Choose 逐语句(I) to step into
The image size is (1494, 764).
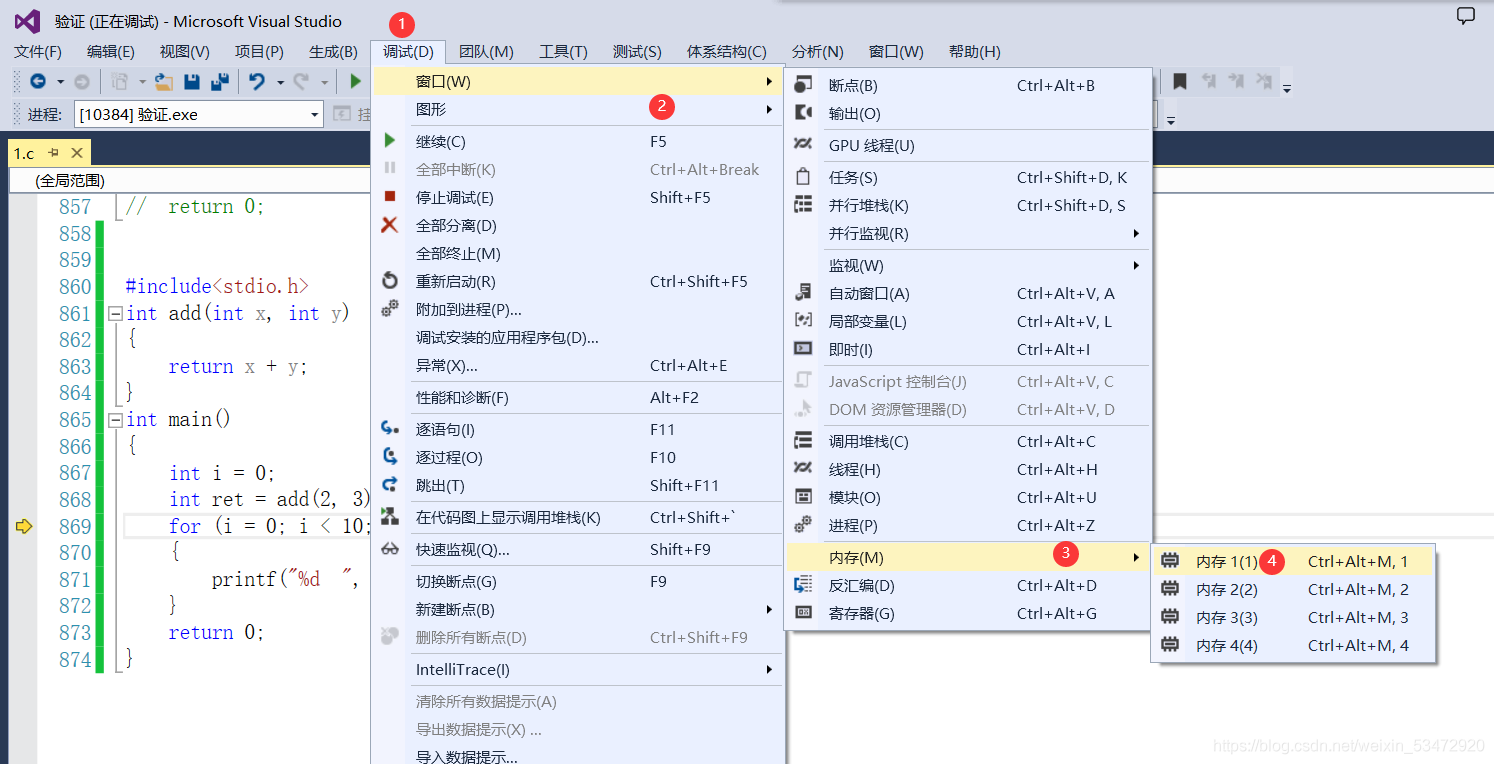pyautogui.click(x=577, y=429)
